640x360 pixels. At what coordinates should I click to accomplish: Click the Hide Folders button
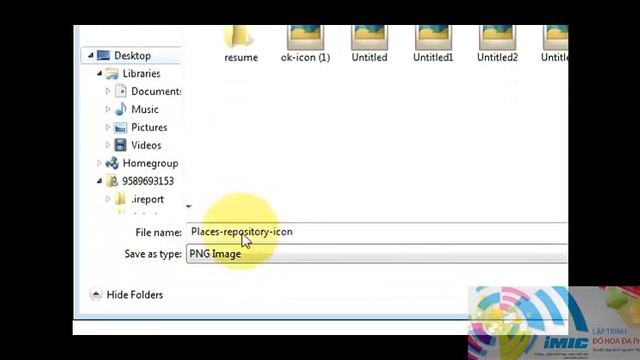[126, 294]
